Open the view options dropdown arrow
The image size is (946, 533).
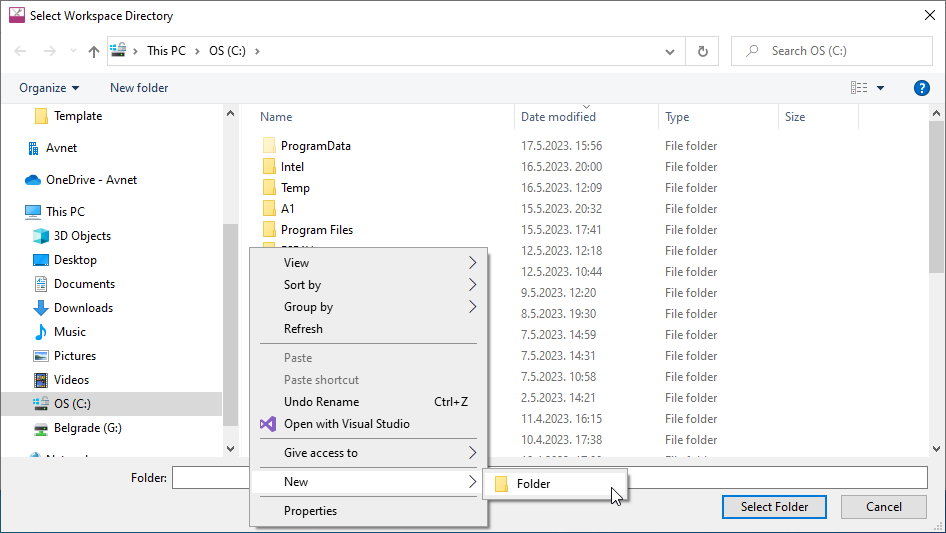pos(881,88)
